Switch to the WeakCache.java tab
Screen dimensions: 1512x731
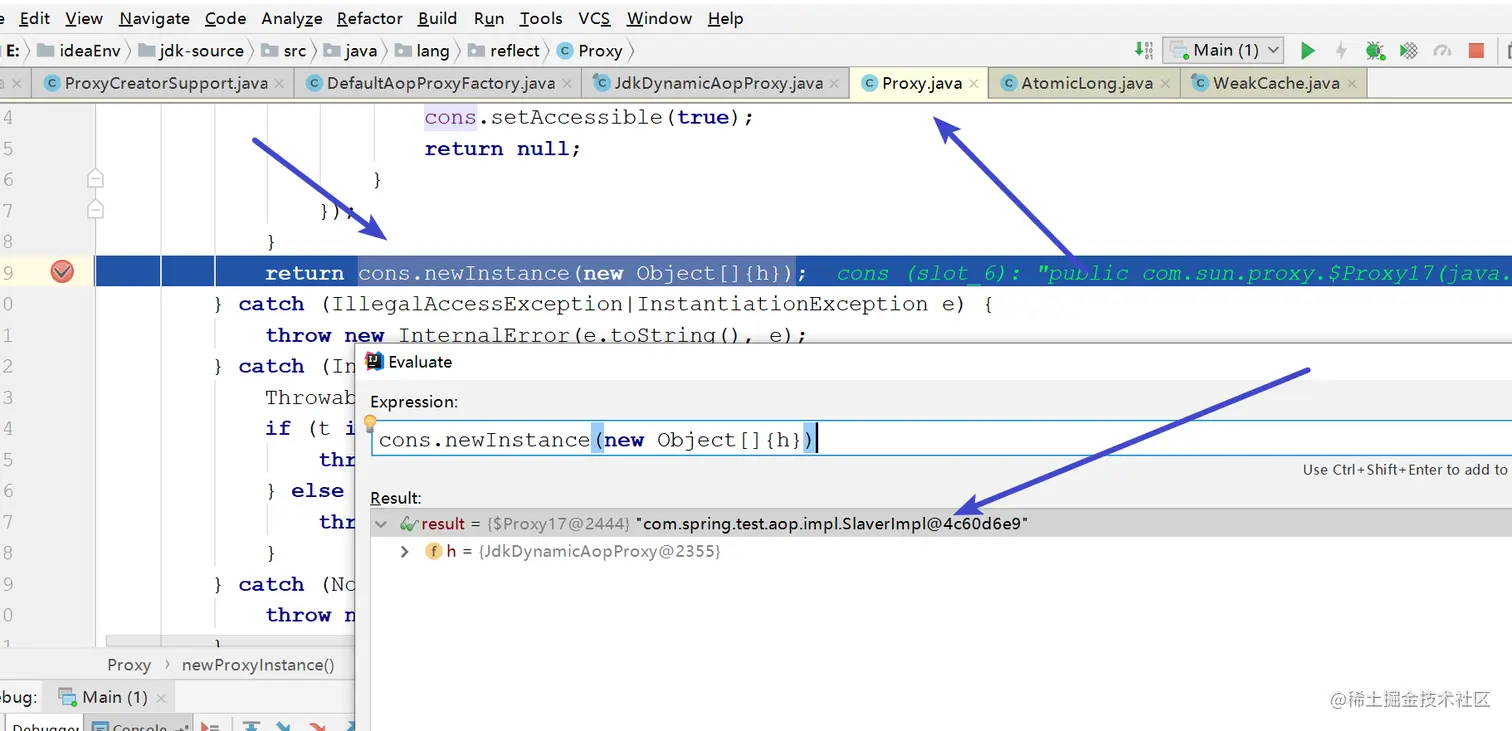(1275, 84)
